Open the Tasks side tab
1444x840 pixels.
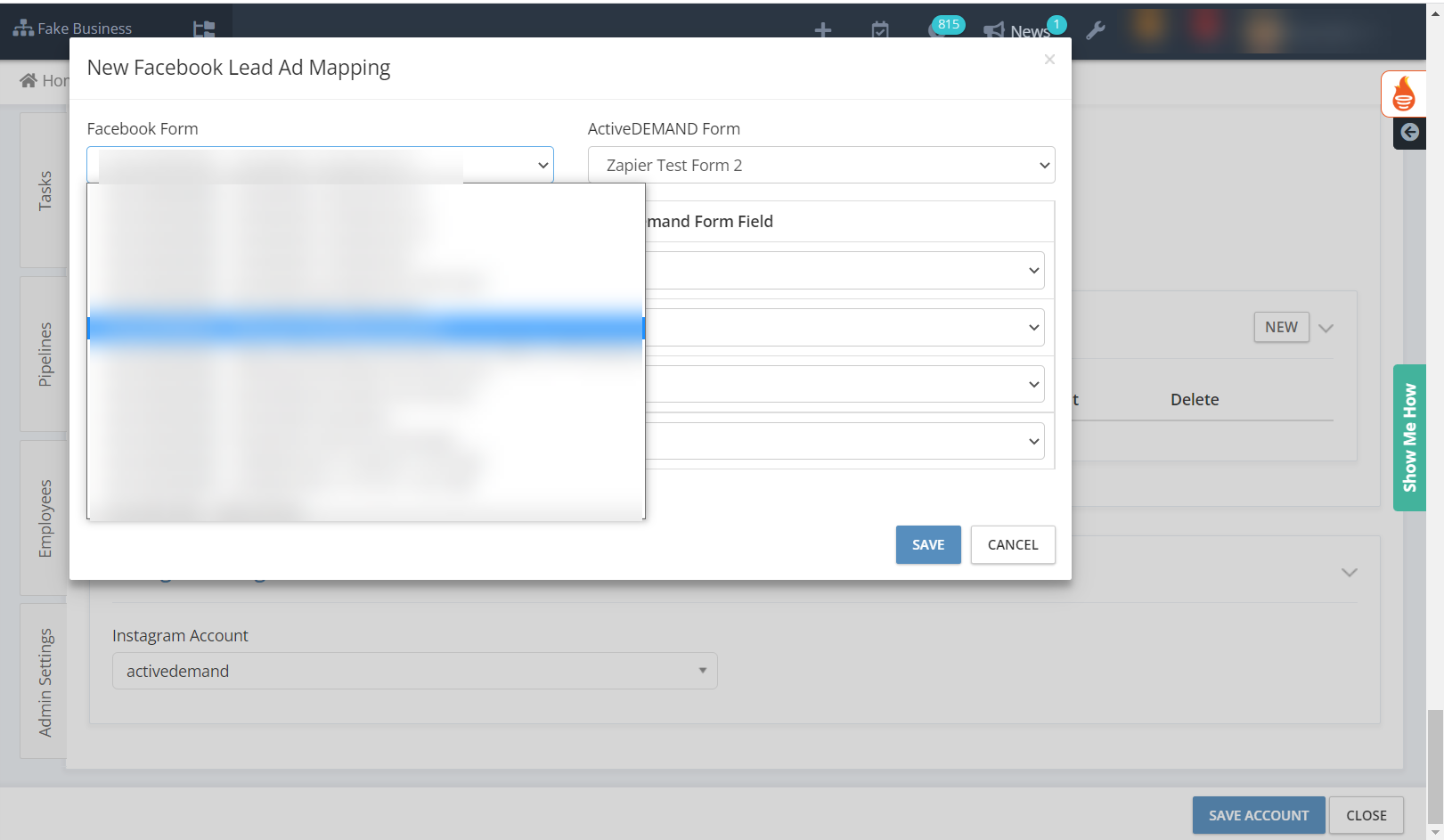(44, 191)
